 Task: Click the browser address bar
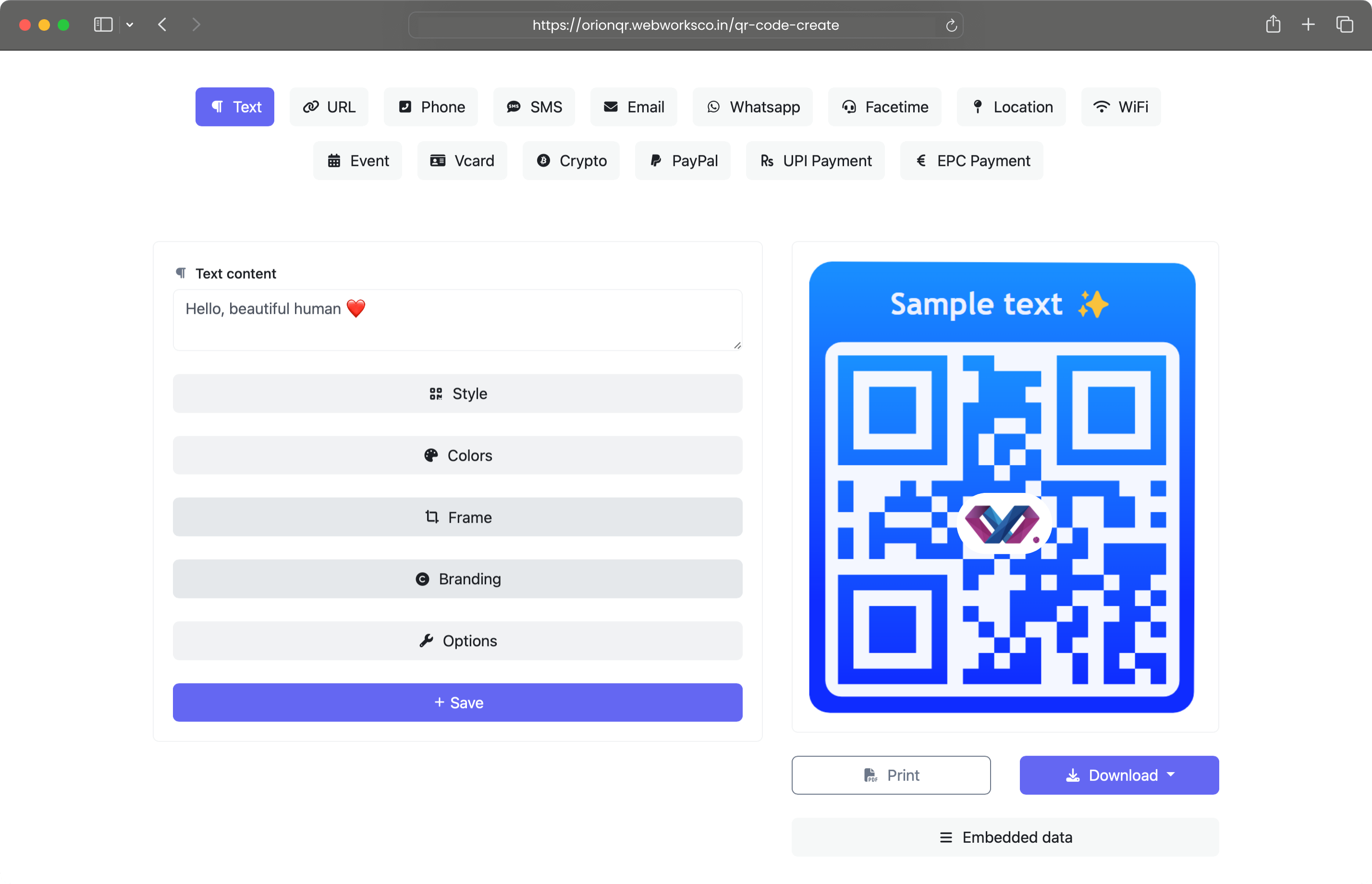coord(686,25)
